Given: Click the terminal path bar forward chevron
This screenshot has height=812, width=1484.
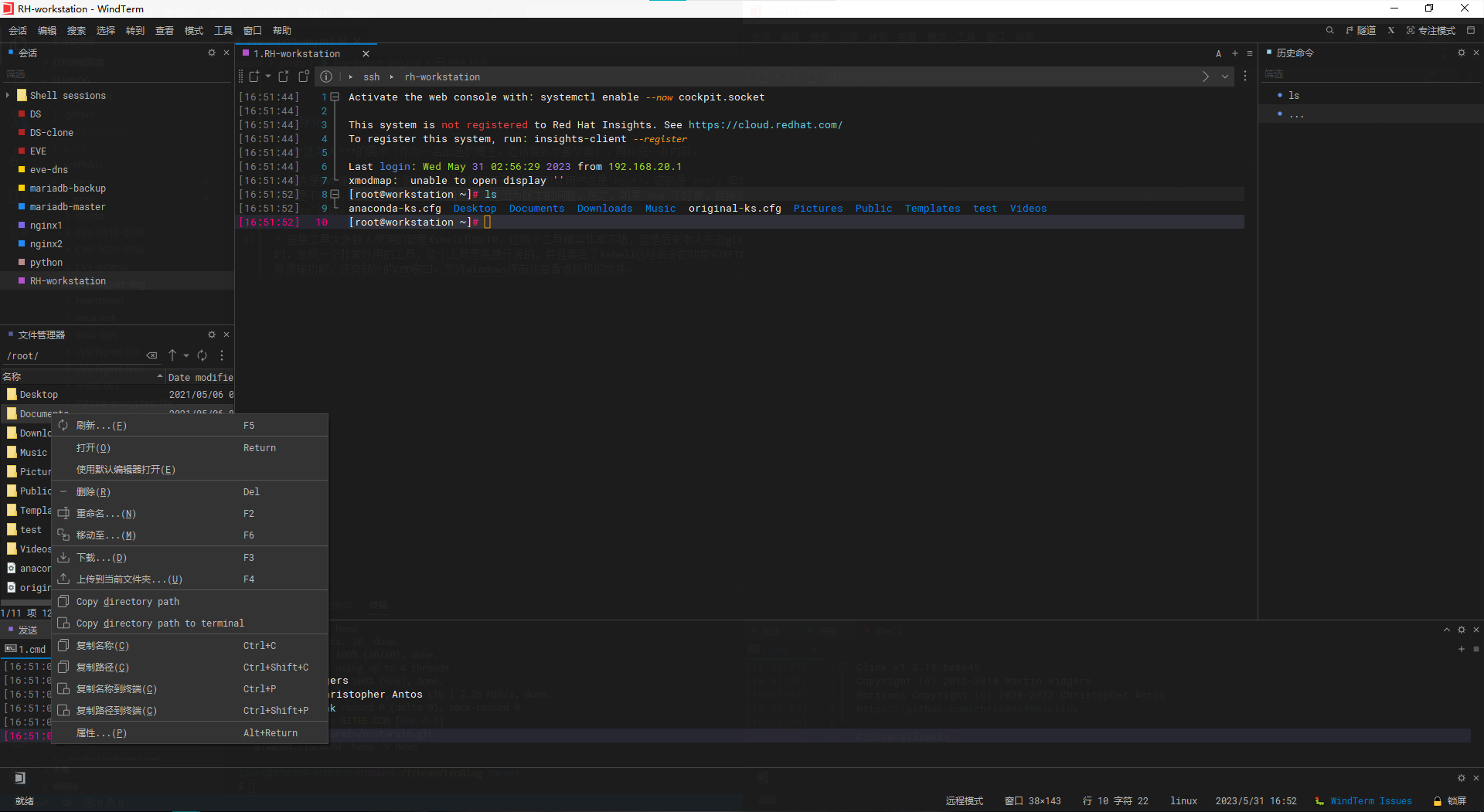Looking at the screenshot, I should 1206,76.
